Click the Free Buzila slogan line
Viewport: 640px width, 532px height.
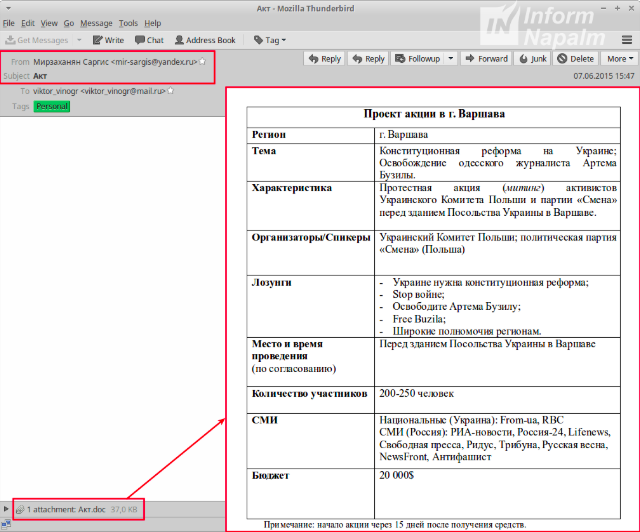click(x=419, y=319)
